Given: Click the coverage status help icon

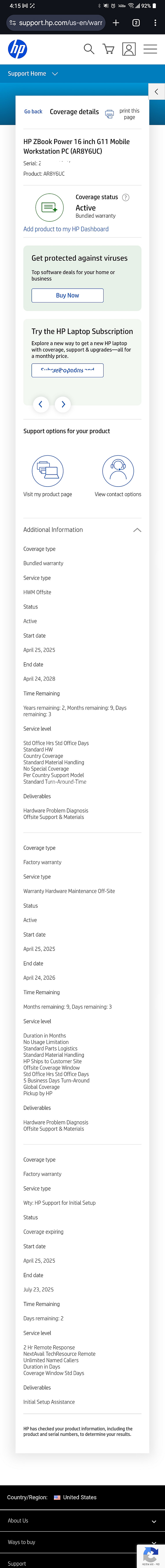Looking at the screenshot, I should [126, 197].
